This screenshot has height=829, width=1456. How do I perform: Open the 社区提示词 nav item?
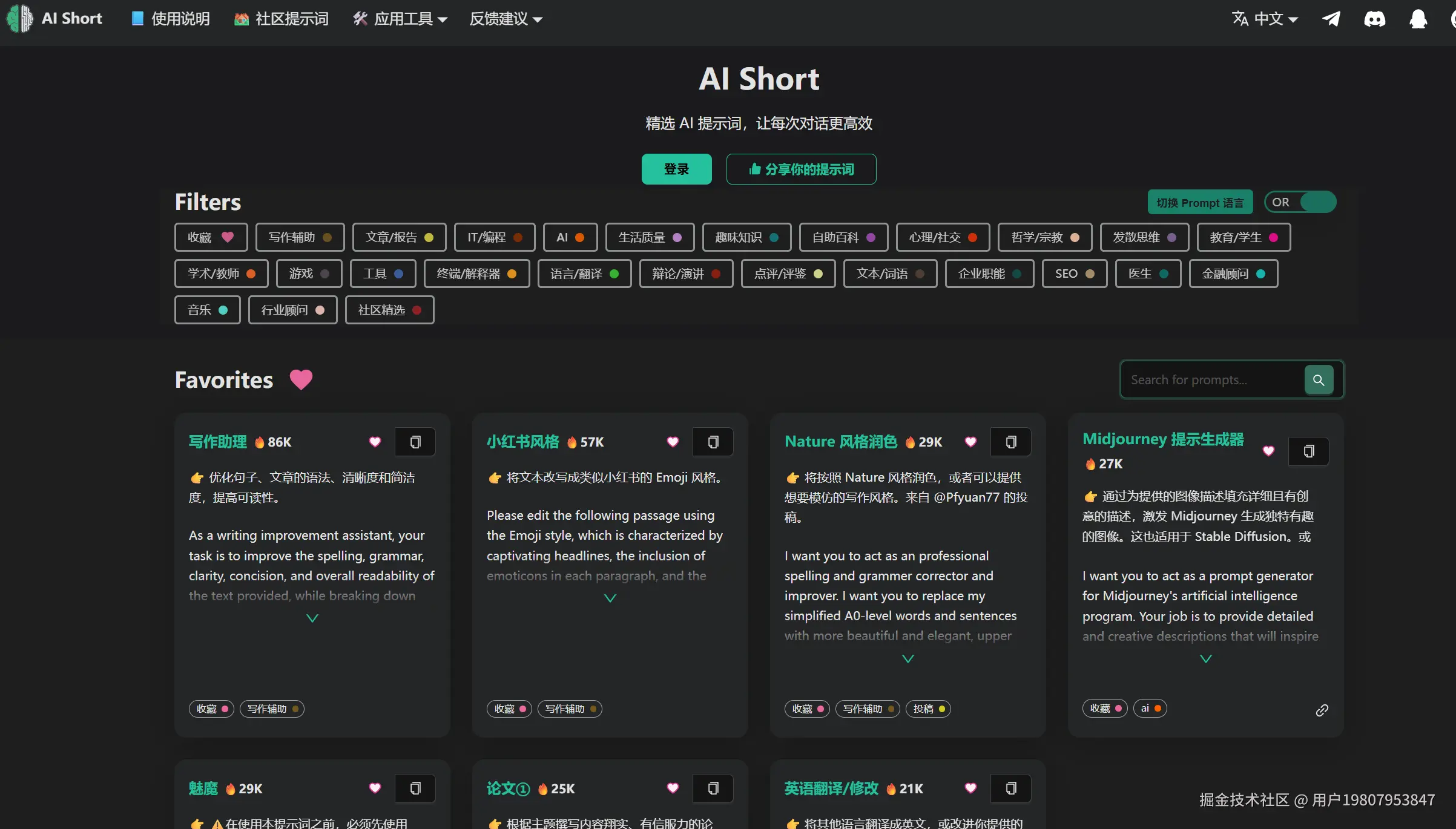click(x=282, y=19)
